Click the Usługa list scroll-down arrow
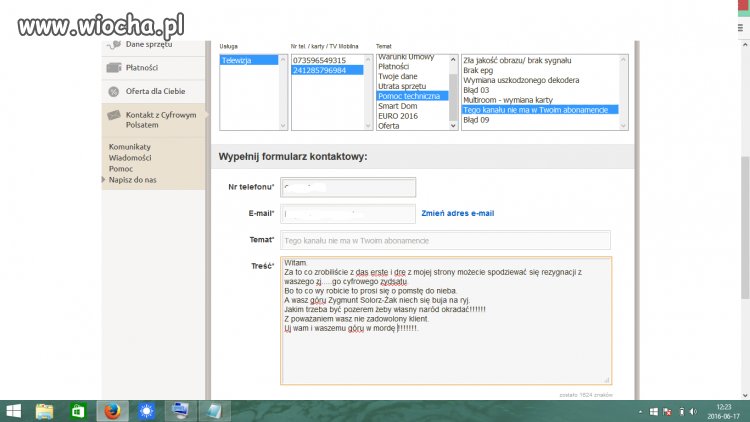This screenshot has width=750, height=422. (x=283, y=126)
